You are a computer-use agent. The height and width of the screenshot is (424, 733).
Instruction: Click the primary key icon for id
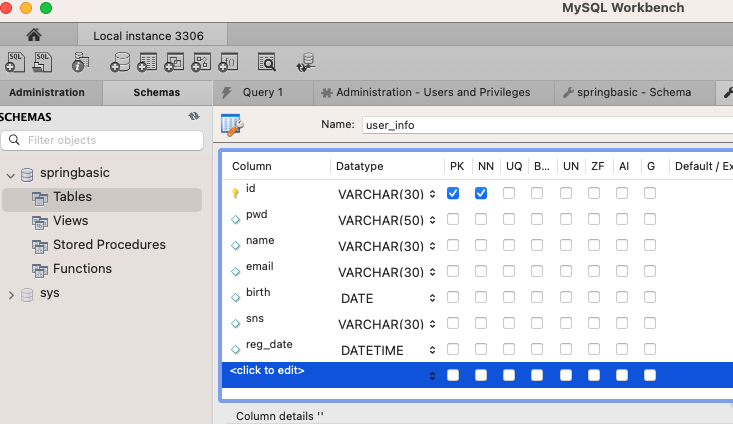tap(235, 193)
